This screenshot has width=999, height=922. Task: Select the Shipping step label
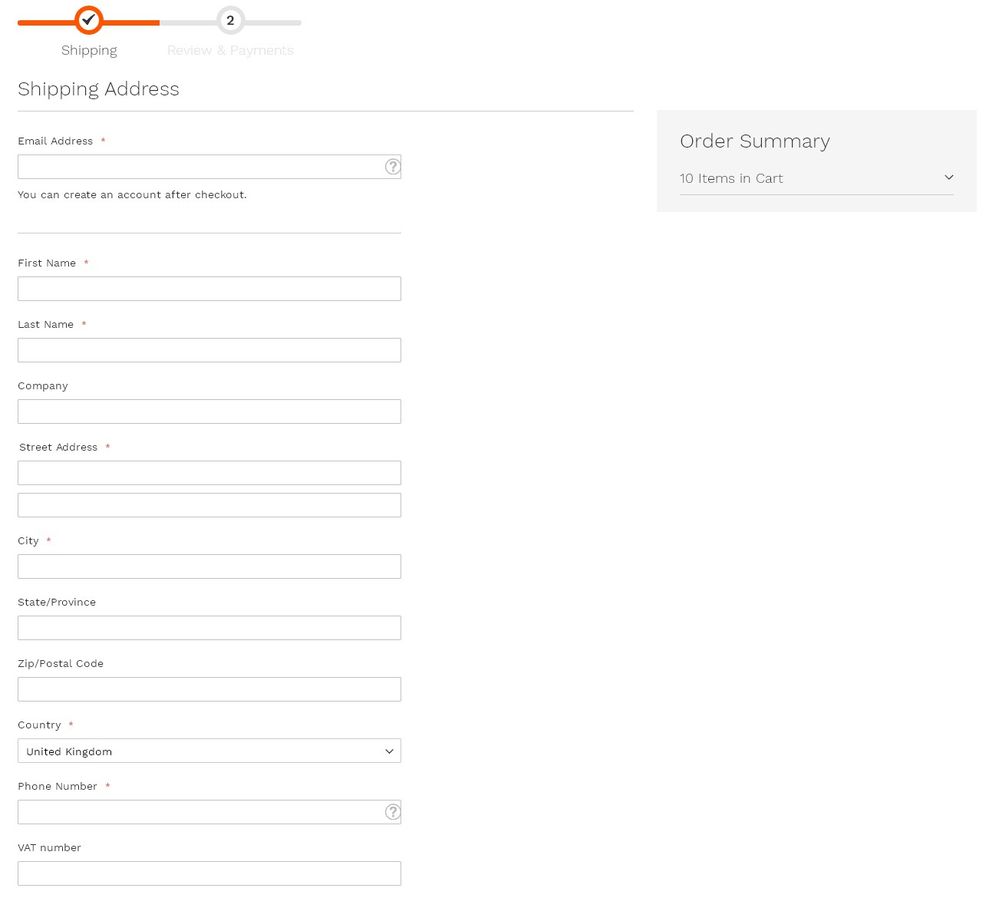(89, 50)
